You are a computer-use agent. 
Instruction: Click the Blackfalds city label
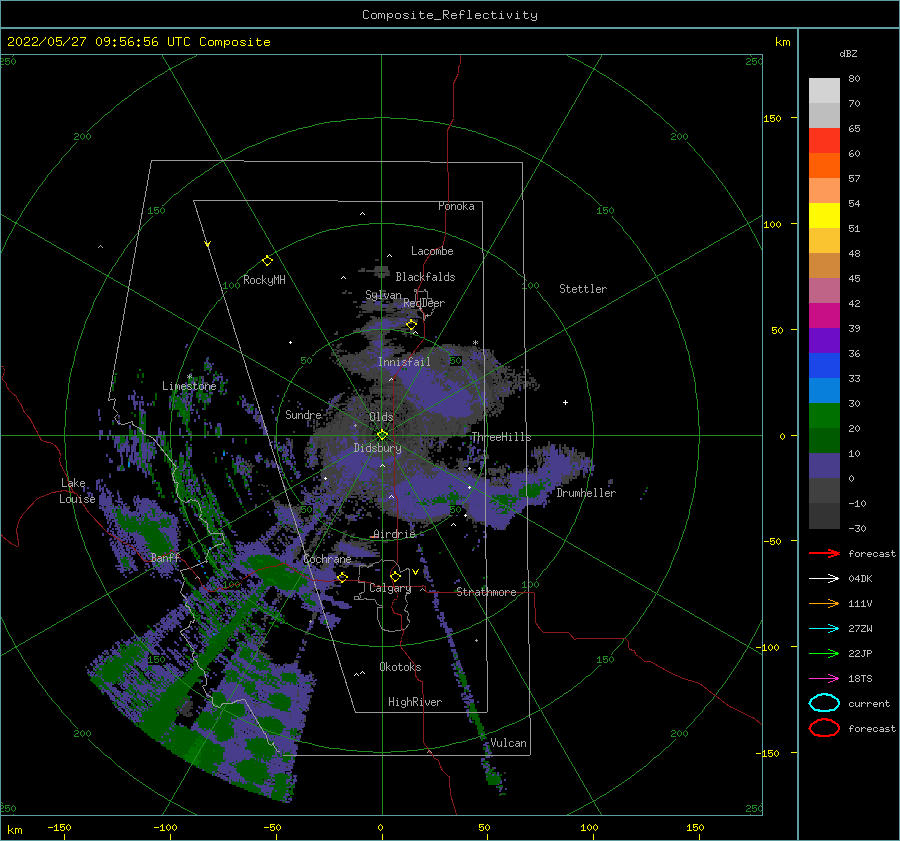pyautogui.click(x=425, y=277)
